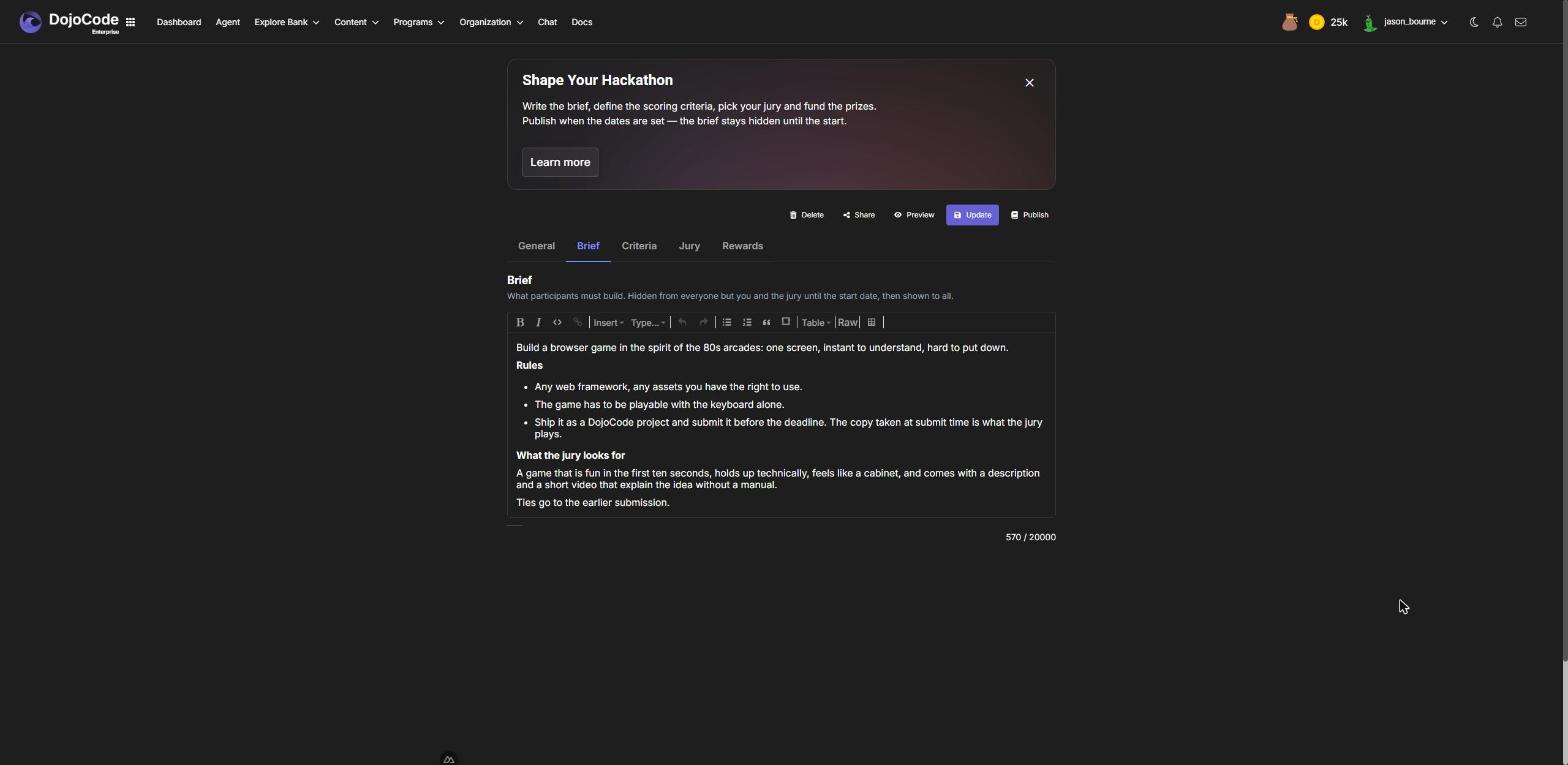Switch to the Criteria tab
Viewport: 1568px width, 765px height.
(639, 246)
